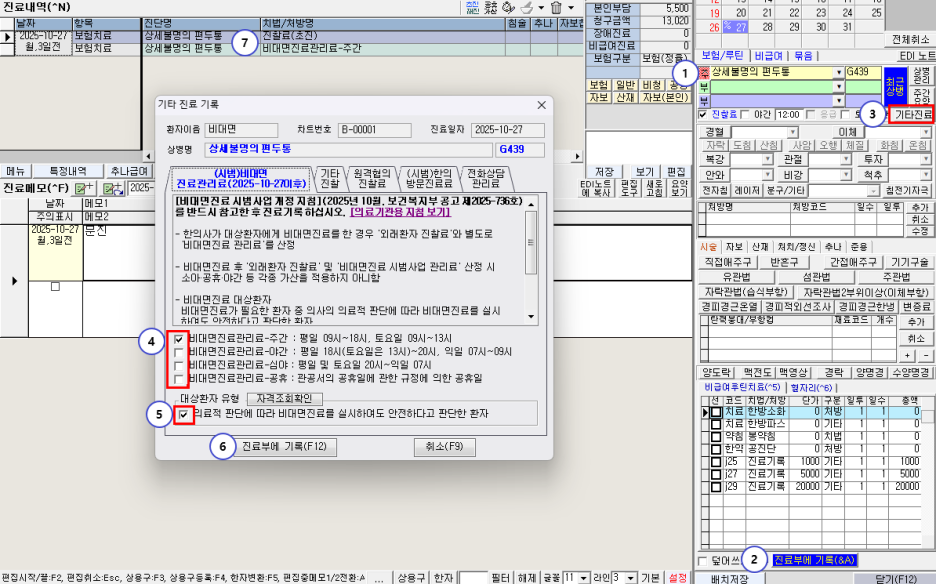Switch to the 원격협의 진찰료 tab

[x=371, y=178]
